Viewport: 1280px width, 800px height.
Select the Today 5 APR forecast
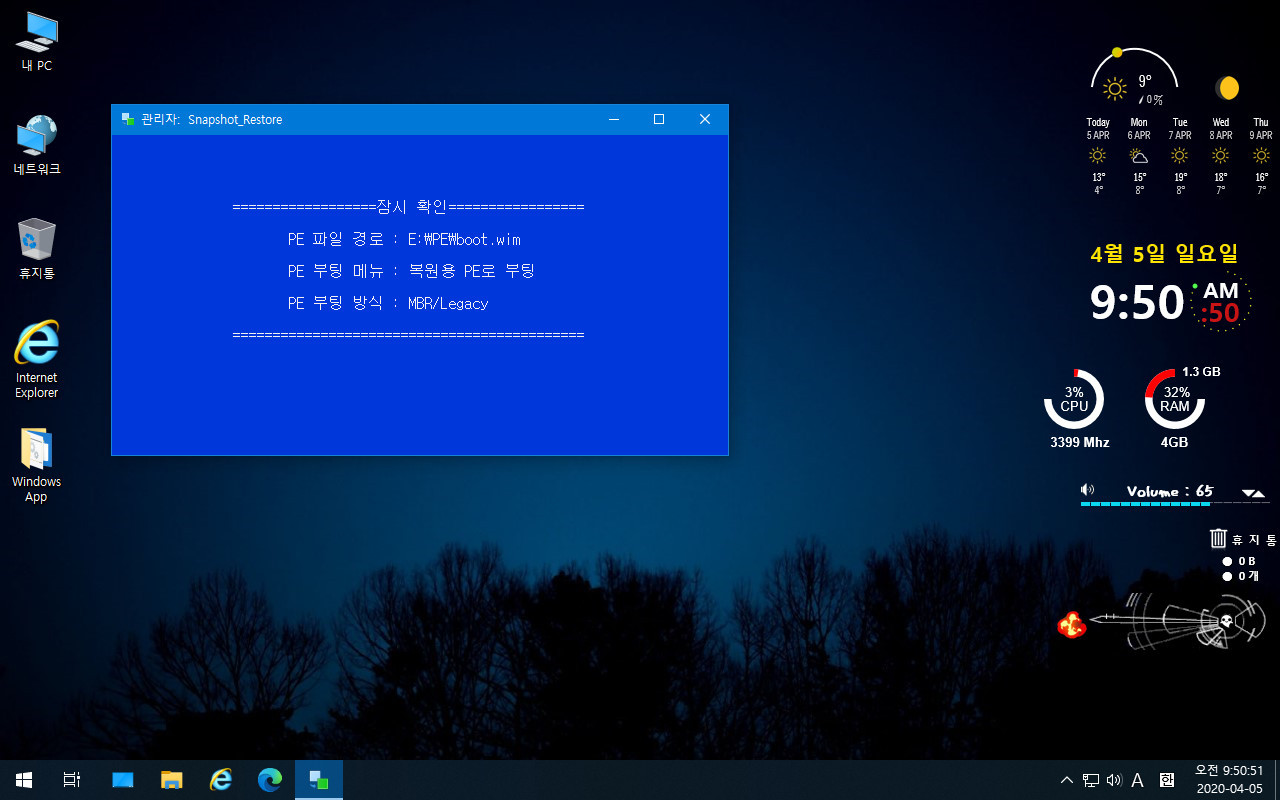pyautogui.click(x=1098, y=156)
